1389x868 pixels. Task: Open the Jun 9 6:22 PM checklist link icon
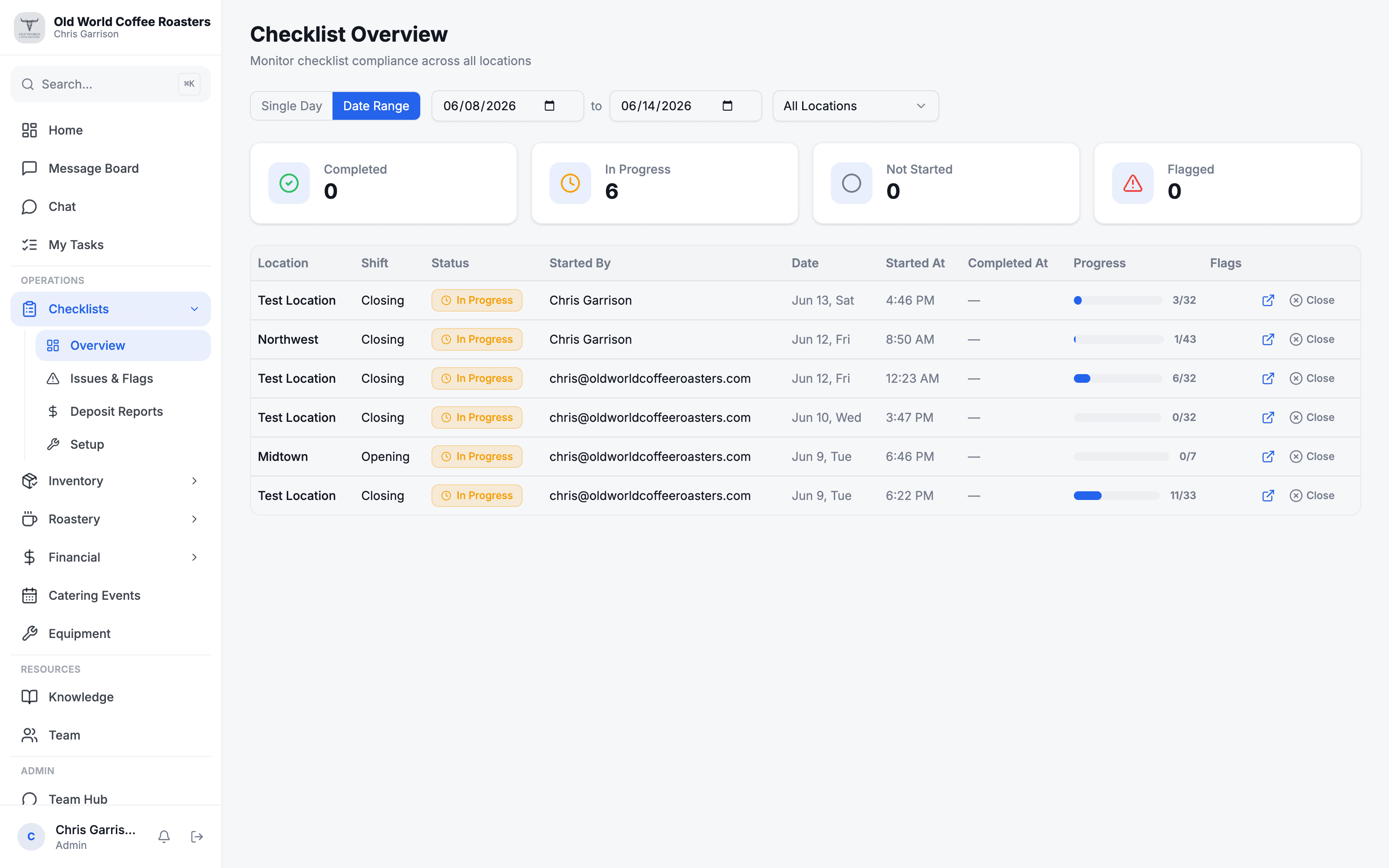(1268, 496)
